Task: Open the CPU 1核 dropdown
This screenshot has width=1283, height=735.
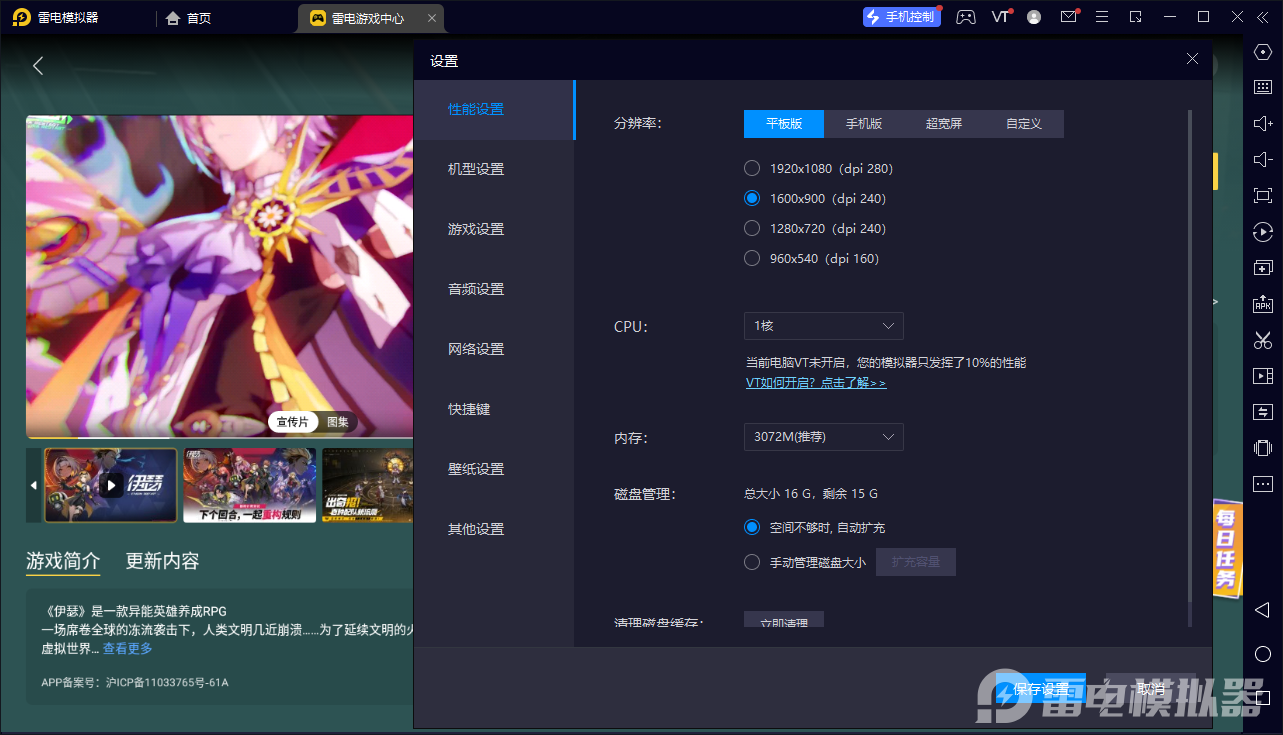Action: (x=823, y=326)
